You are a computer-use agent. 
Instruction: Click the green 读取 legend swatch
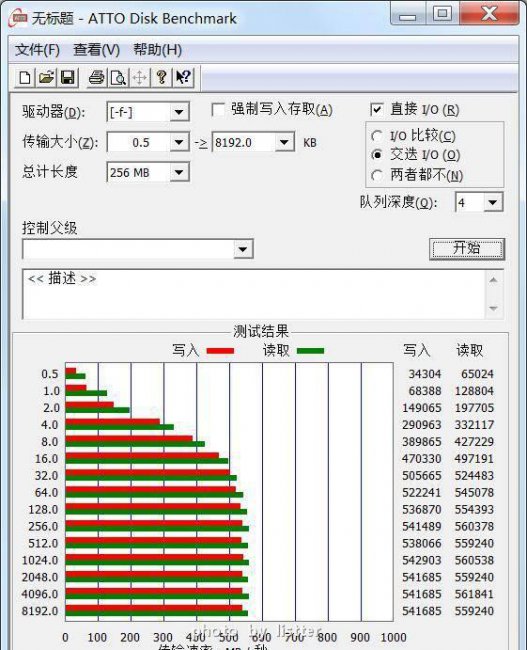(310, 351)
